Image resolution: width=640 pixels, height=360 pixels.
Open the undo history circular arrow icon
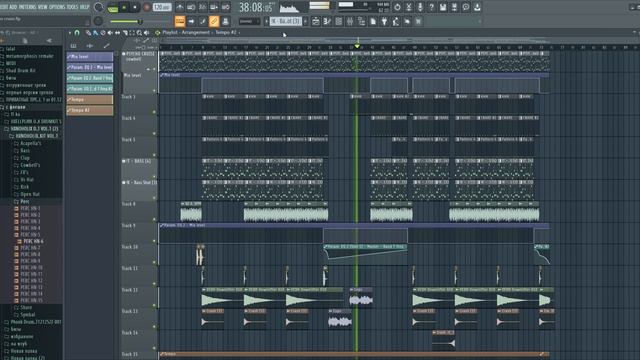coord(397,7)
